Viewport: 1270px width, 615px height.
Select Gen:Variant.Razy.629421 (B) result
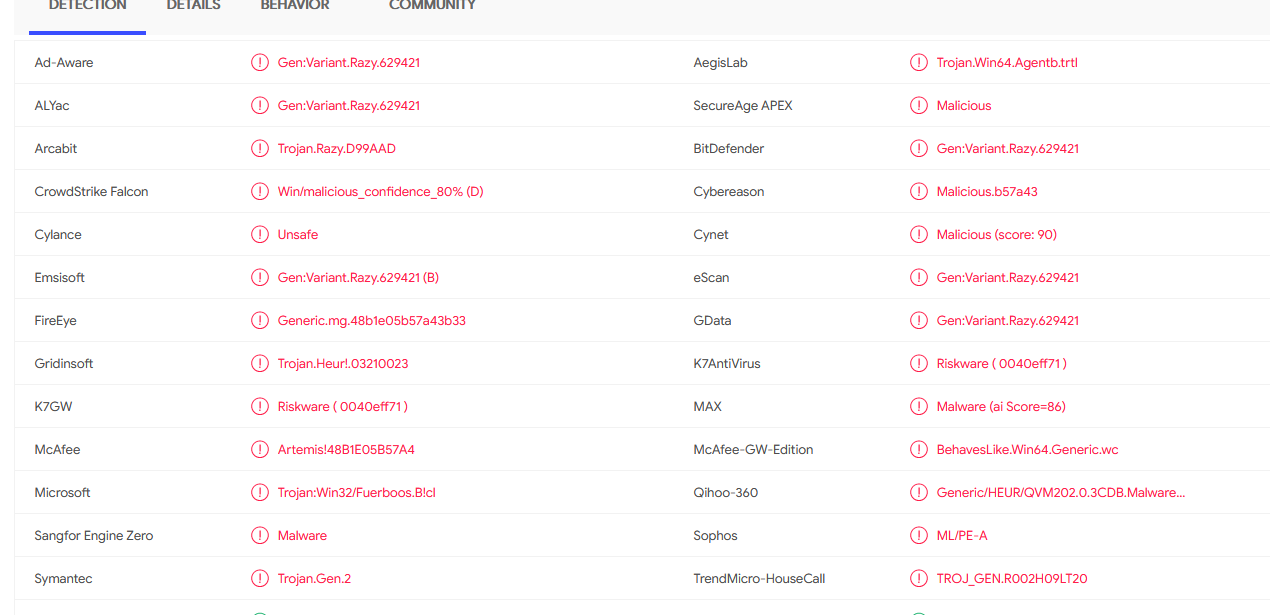coord(358,277)
